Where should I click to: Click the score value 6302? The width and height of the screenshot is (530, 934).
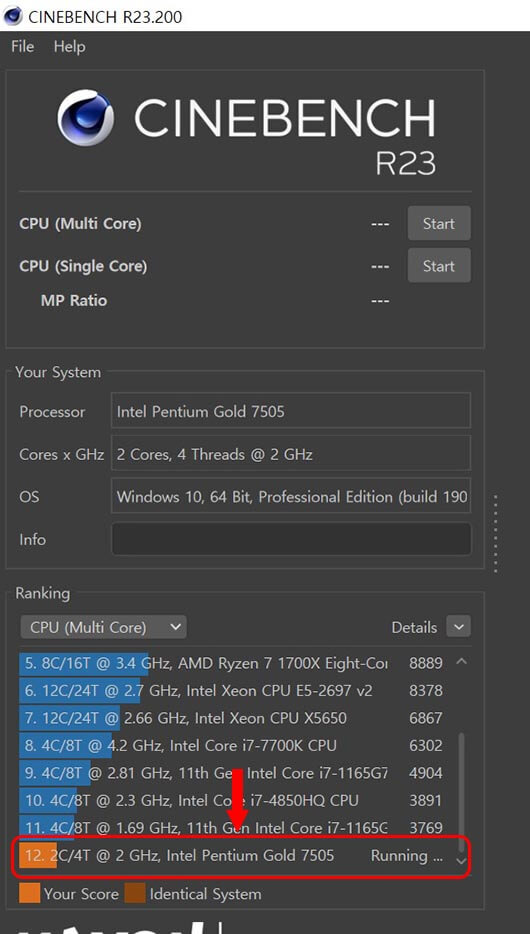(x=426, y=745)
